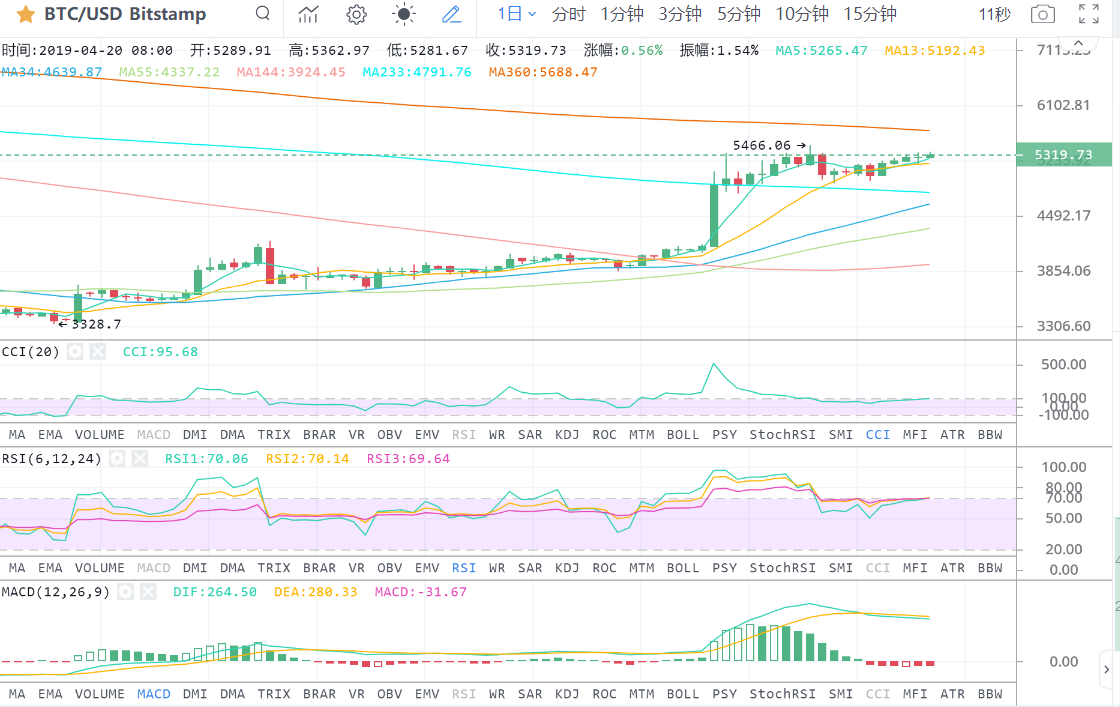The image size is (1120, 707).
Task: Expand the right side panel arrow
Action: pos(1107,669)
